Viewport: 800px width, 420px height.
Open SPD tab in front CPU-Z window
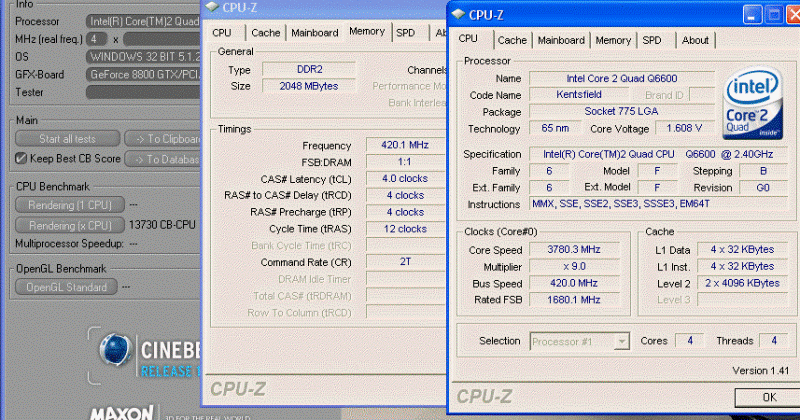[x=652, y=40]
